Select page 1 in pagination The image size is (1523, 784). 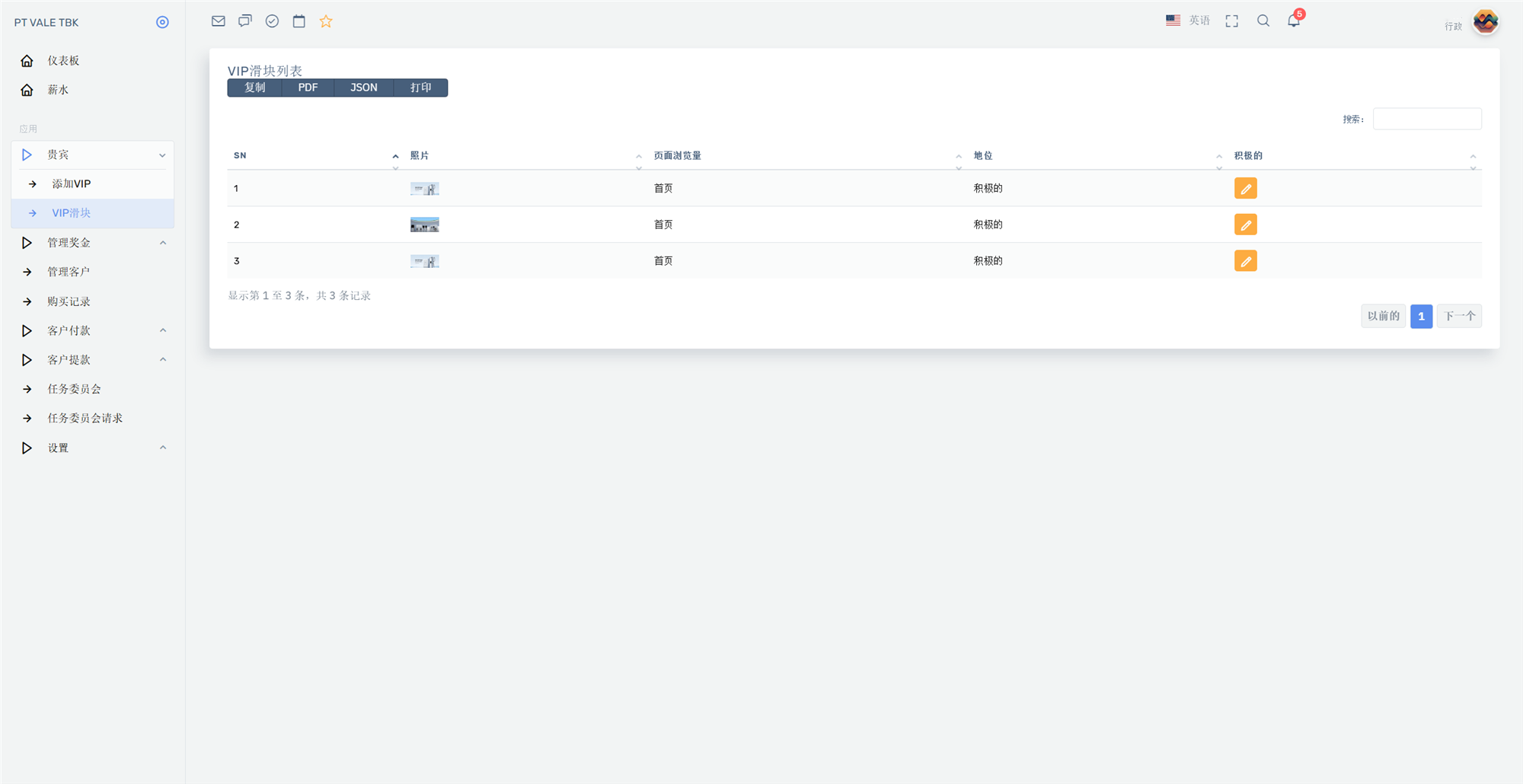[1421, 316]
